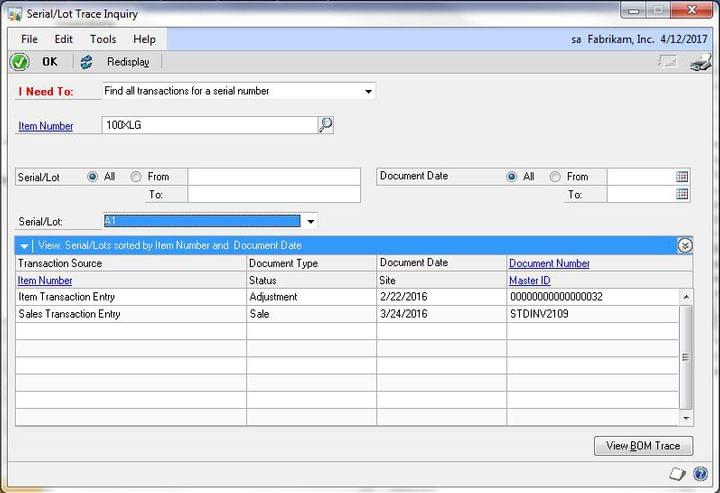
Task: Click the application icon in title bar
Action: (x=15, y=14)
